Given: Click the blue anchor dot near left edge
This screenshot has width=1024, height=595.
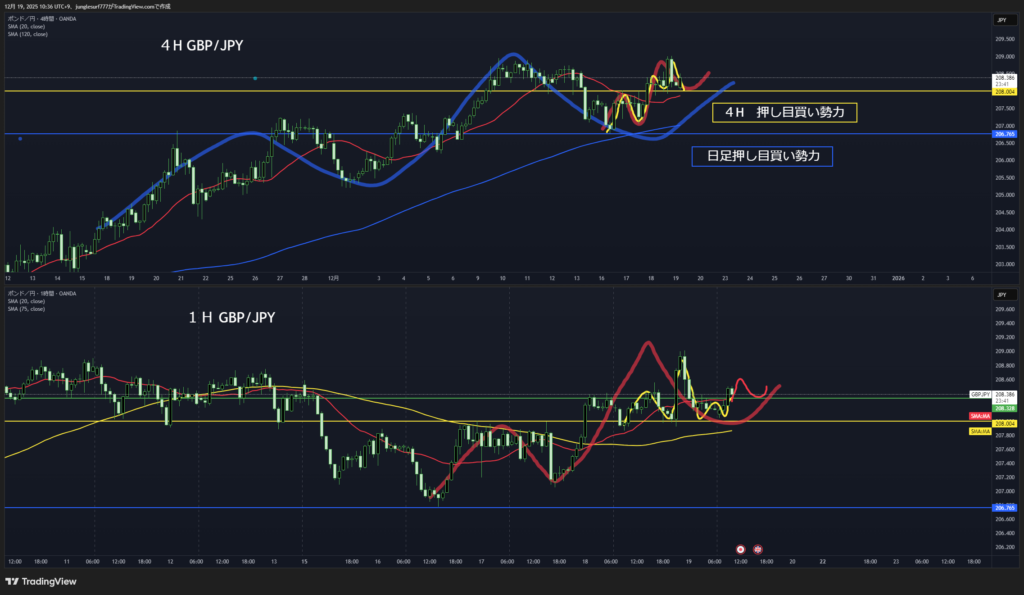Looking at the screenshot, I should 21,139.
